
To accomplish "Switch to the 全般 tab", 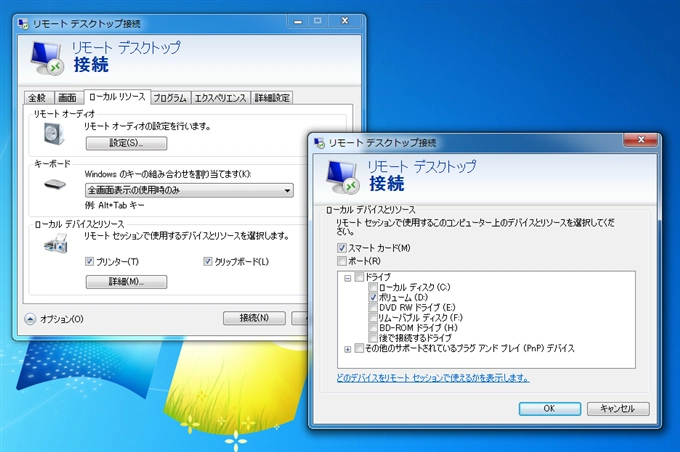I will coord(37,98).
